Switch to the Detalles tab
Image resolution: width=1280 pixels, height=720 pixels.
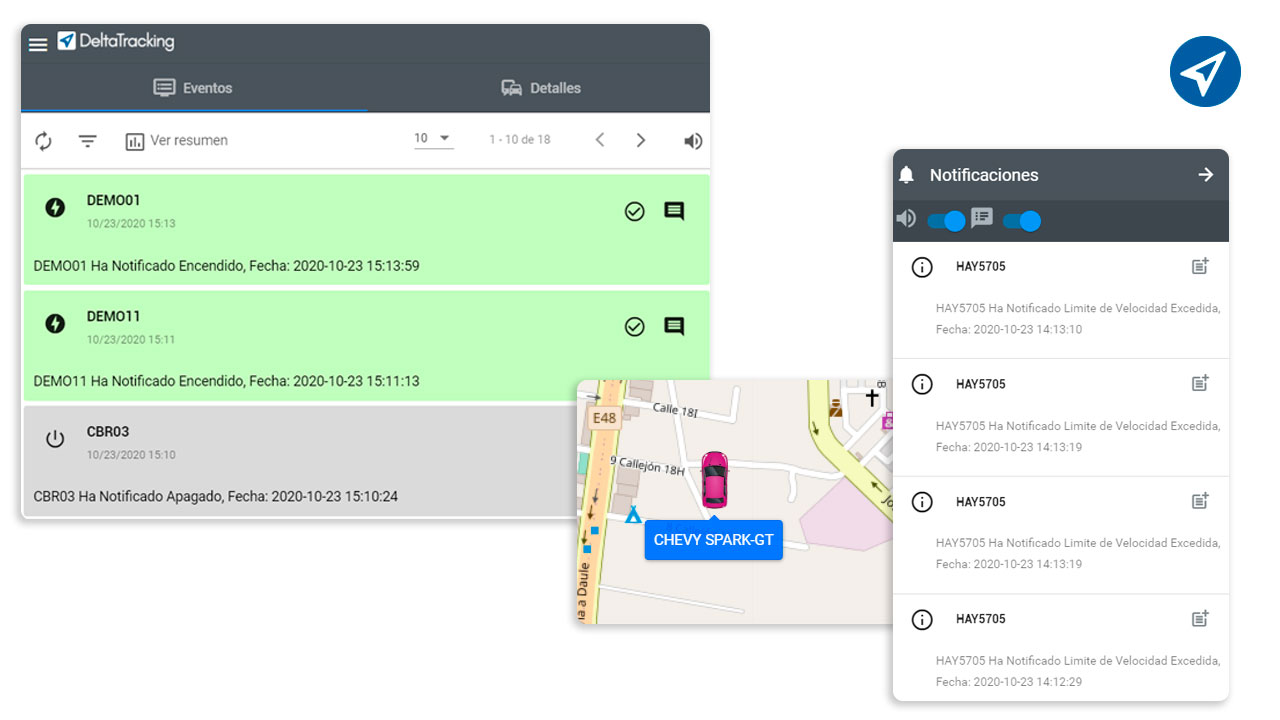541,88
